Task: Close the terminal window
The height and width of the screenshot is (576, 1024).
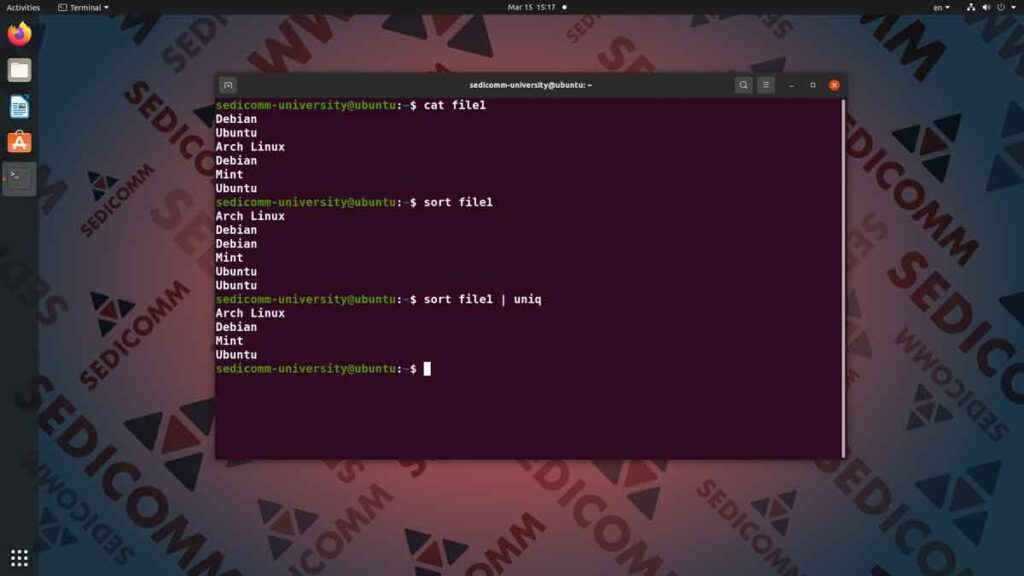Action: pyautogui.click(x=834, y=85)
